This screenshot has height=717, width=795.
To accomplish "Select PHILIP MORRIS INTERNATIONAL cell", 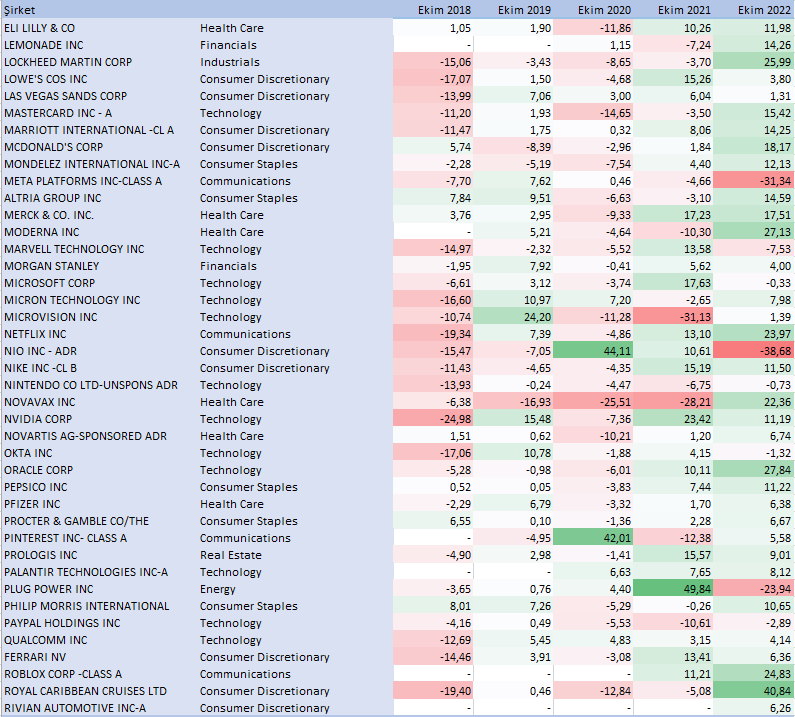I will pyautogui.click(x=87, y=605).
